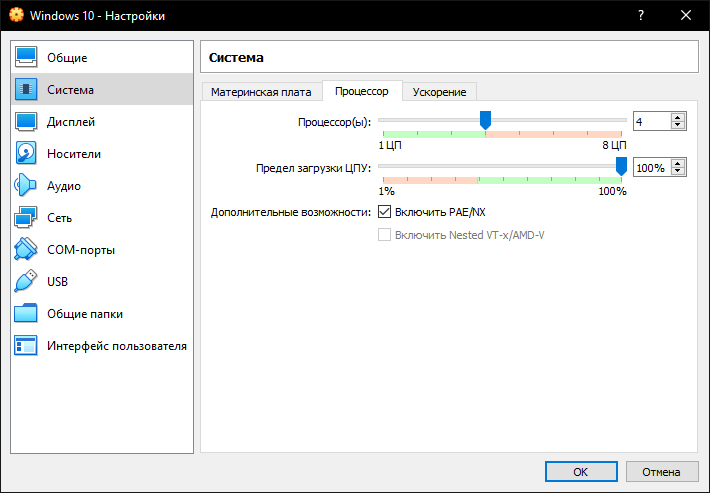The image size is (710, 493).
Task: Click the Процессор(ы): field label
Action: [x=334, y=122]
